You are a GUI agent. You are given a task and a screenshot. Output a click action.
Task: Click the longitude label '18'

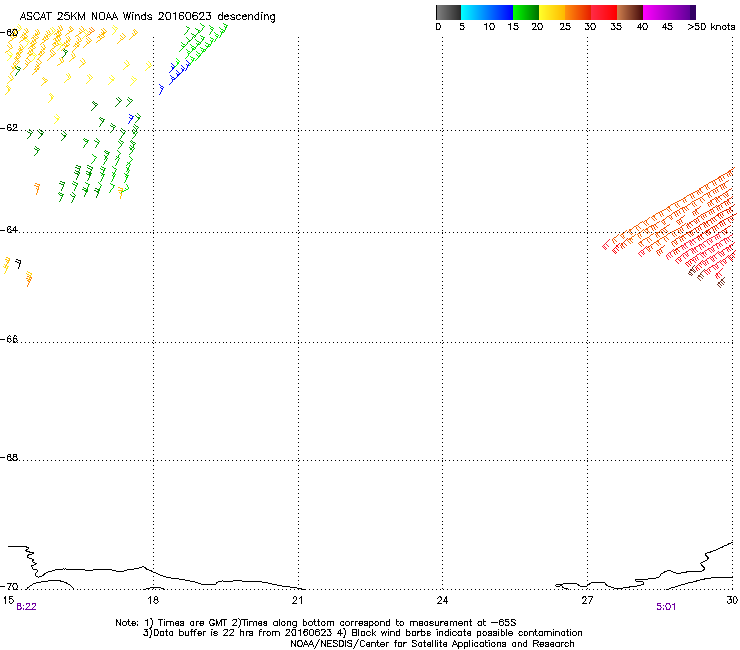(153, 600)
